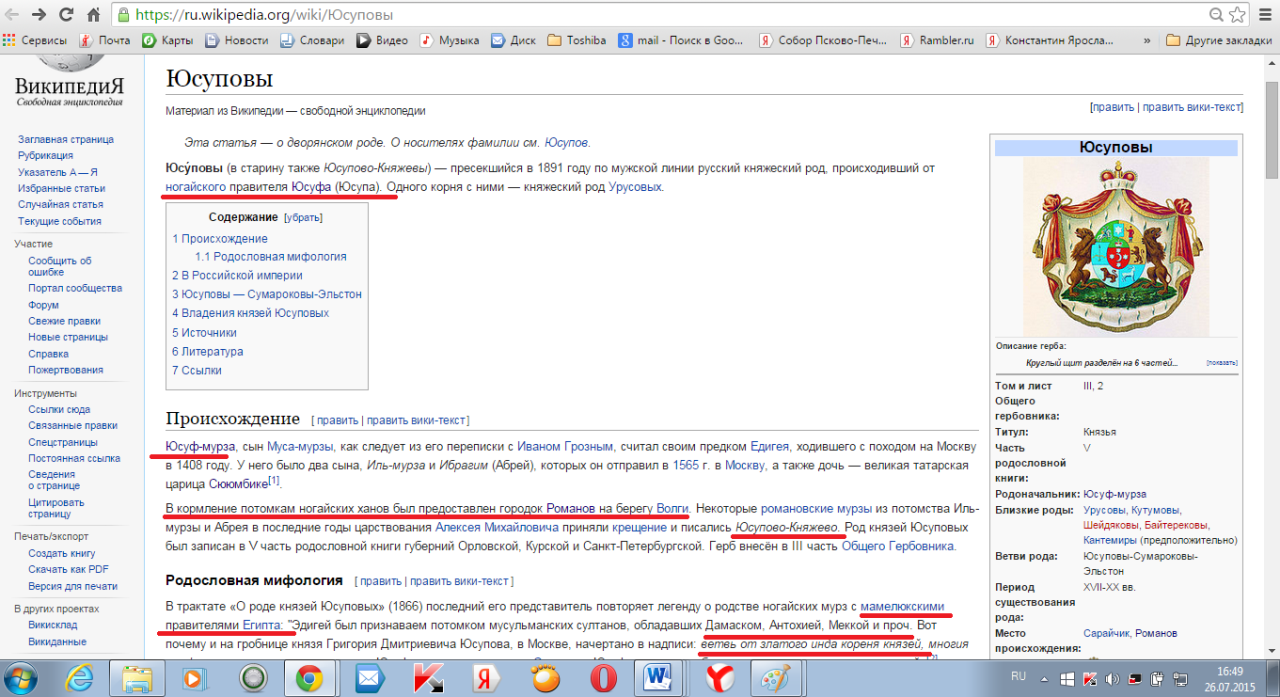Open the Toshiba bookmark folder
Viewport: 1280px width, 697px height.
[x=577, y=40]
